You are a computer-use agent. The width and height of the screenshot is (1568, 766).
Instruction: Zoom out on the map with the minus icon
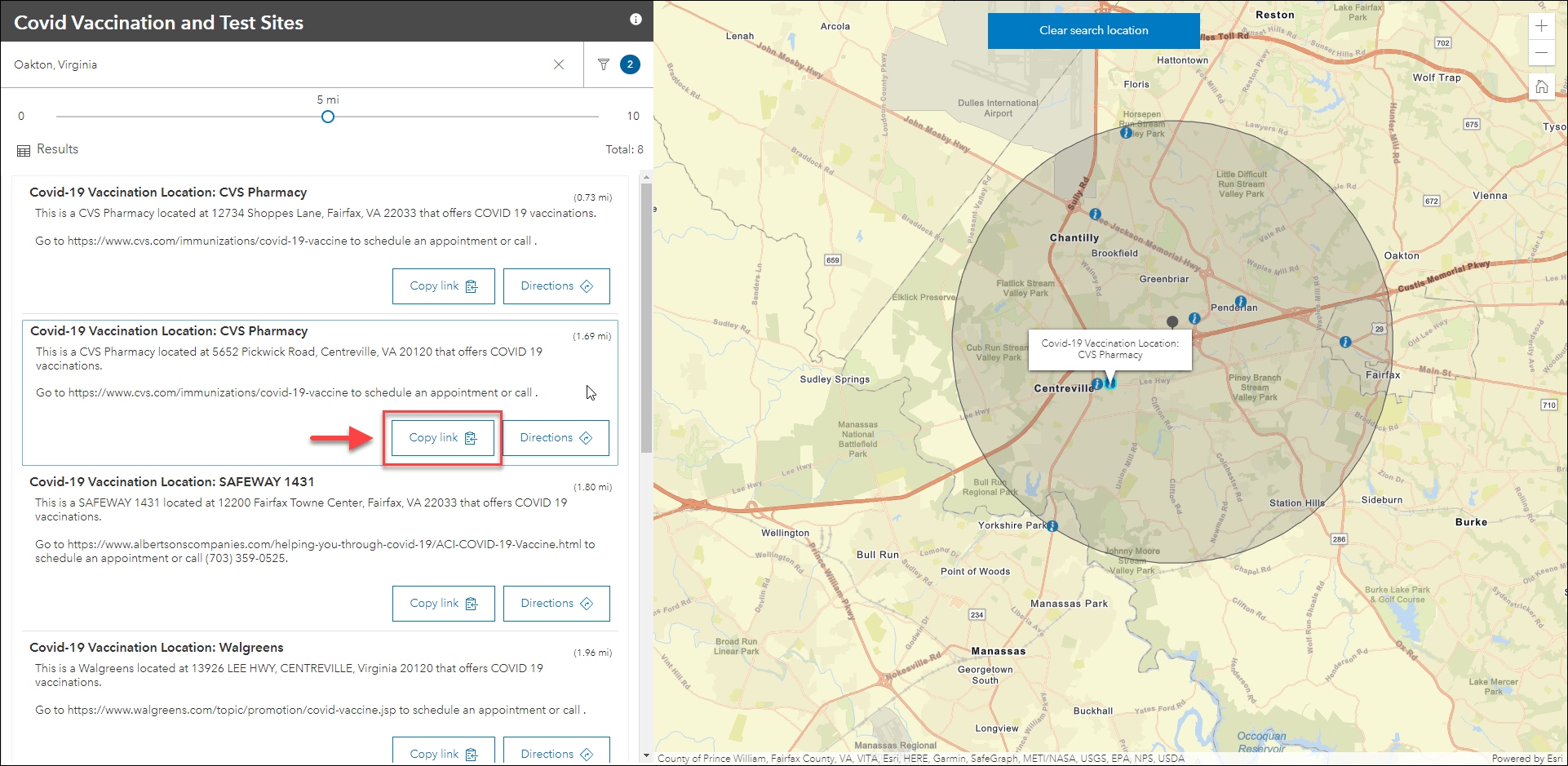point(1542,53)
